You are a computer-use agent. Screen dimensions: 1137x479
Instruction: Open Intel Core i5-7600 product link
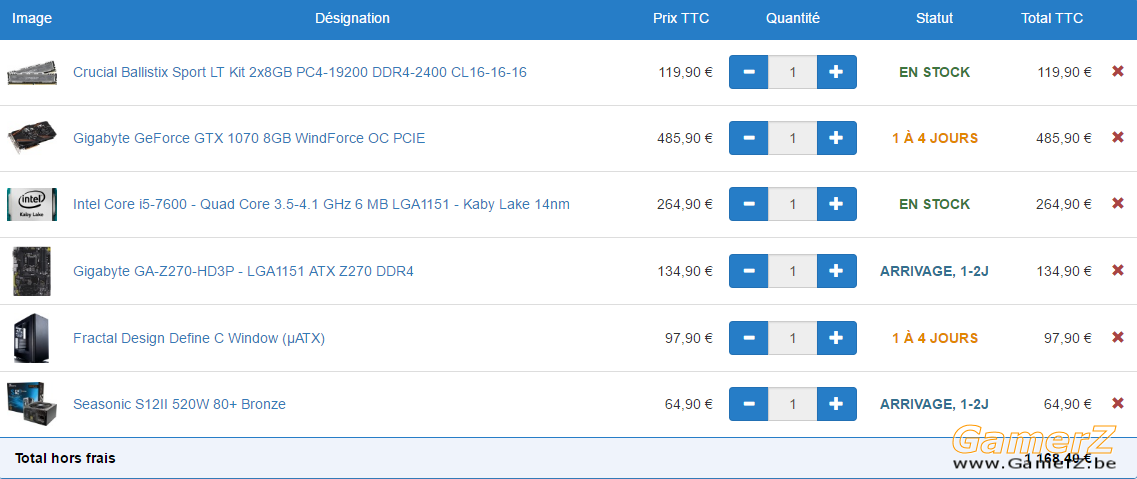[321, 204]
